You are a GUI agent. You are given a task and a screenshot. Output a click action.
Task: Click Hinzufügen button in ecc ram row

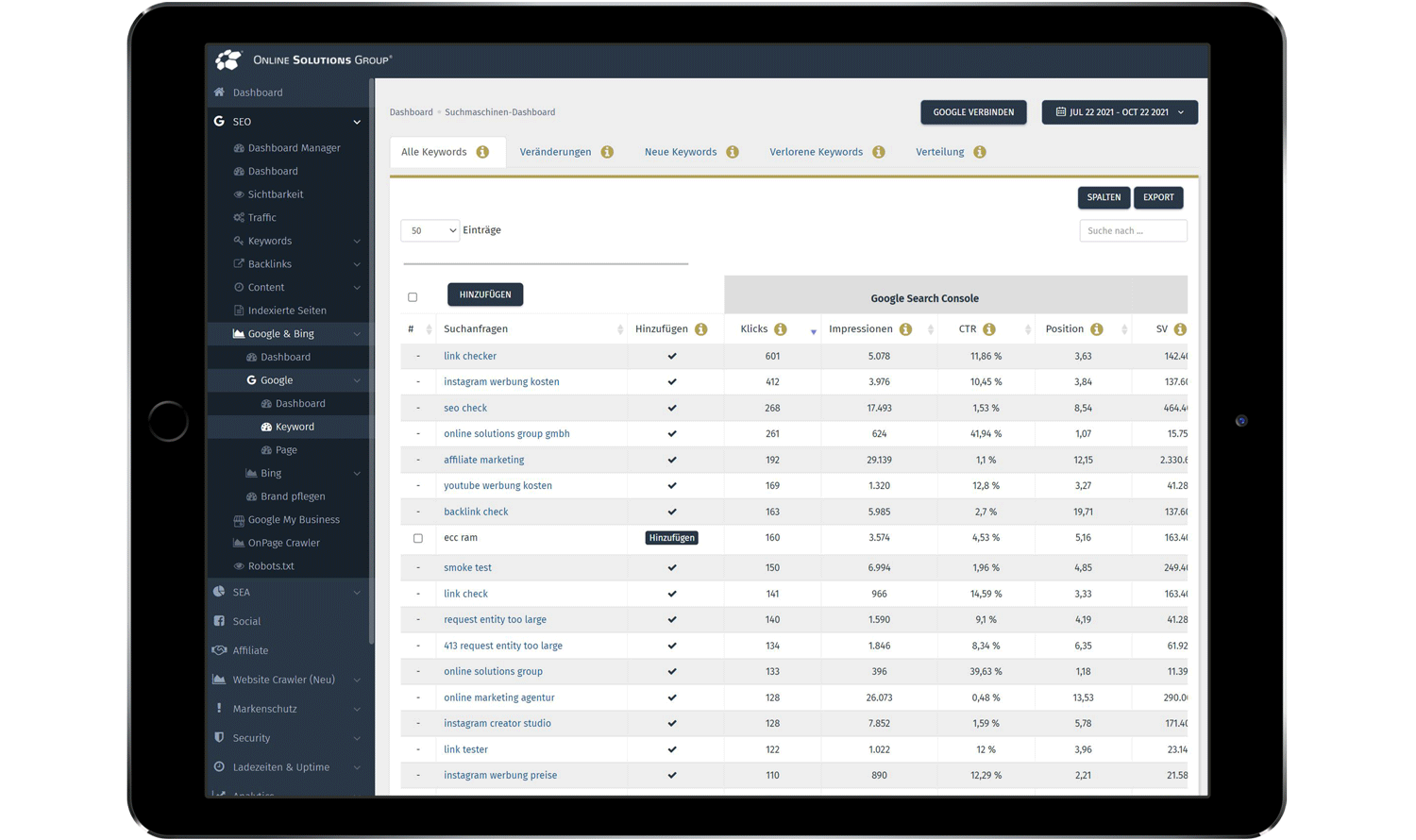pos(671,538)
